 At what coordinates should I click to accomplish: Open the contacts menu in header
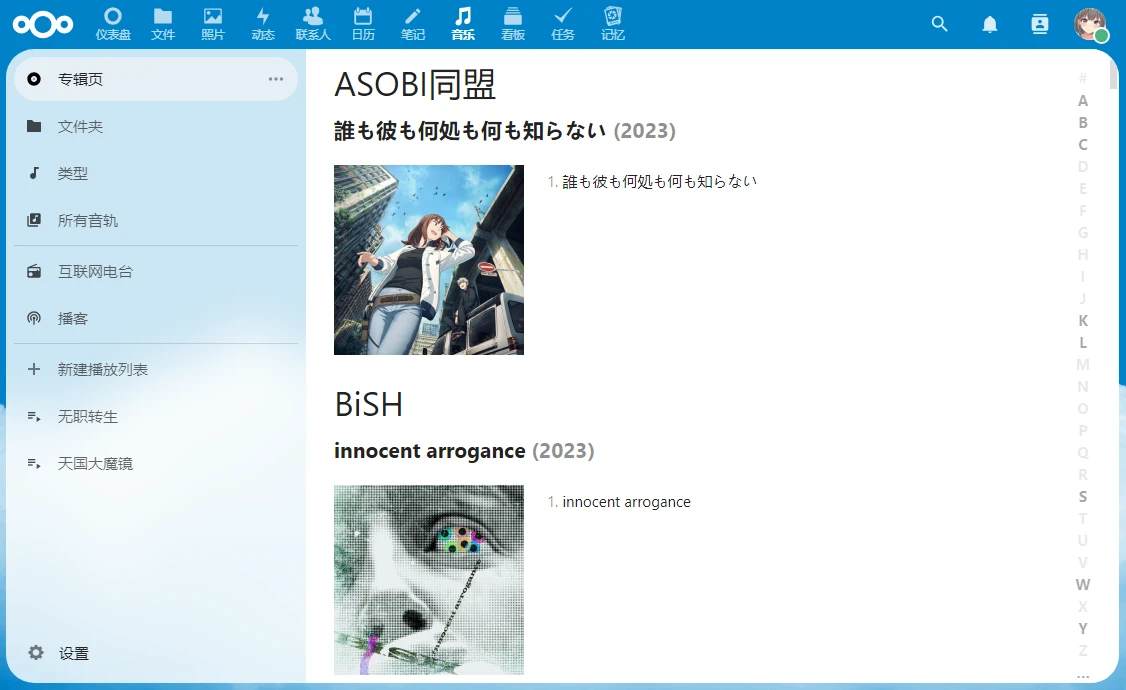pos(1039,24)
